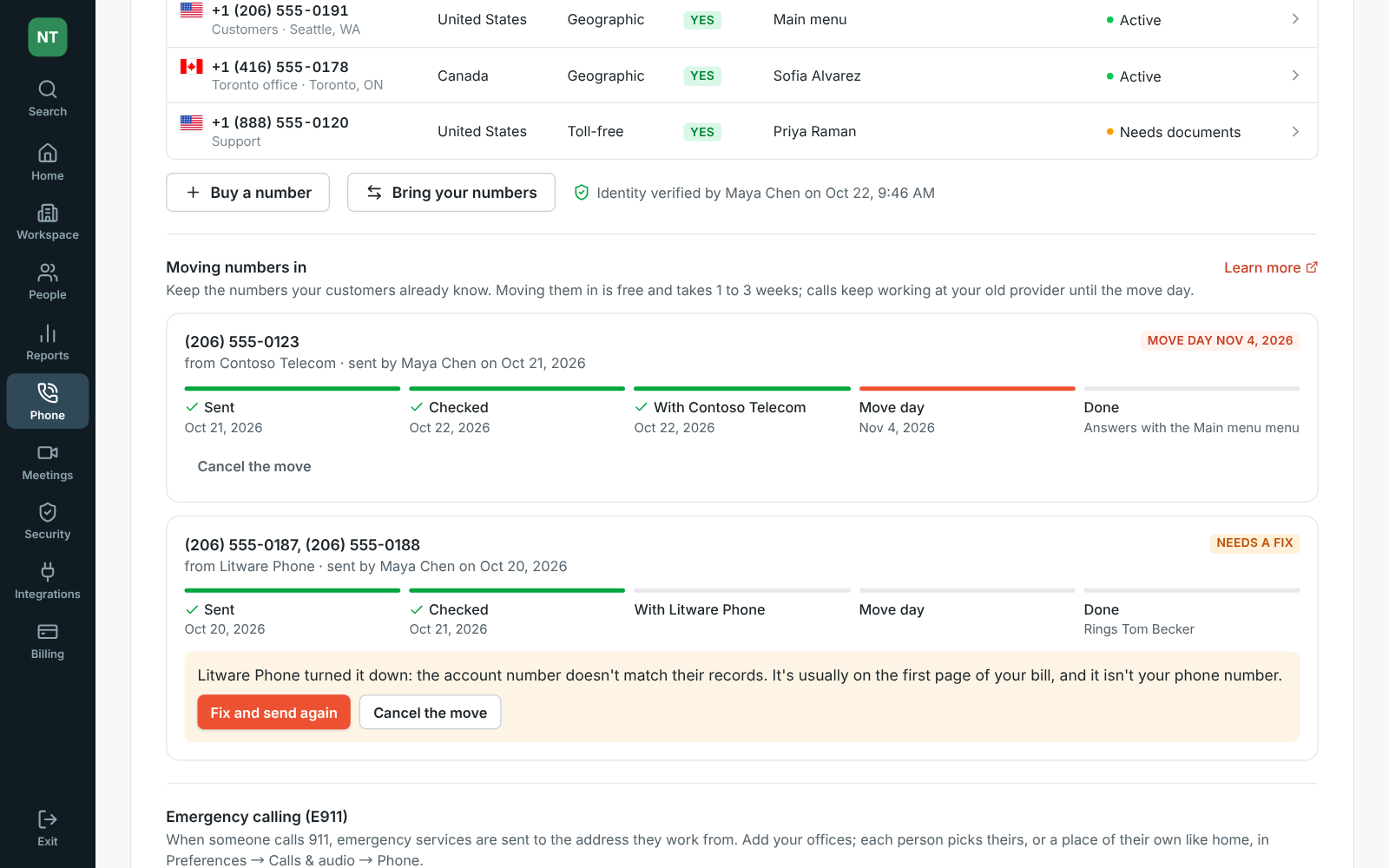Click the MOVE DAY NOV 4, 2026 badge
Image resolution: width=1389 pixels, height=868 pixels.
tap(1220, 340)
